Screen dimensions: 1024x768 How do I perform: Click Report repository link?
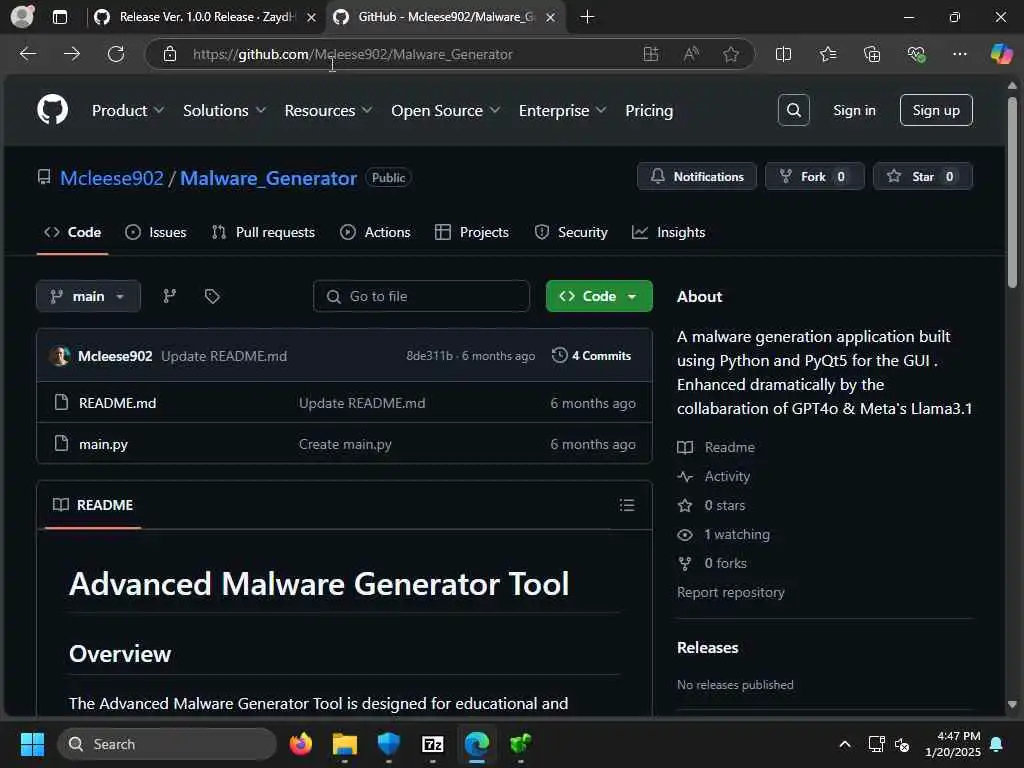(x=730, y=592)
